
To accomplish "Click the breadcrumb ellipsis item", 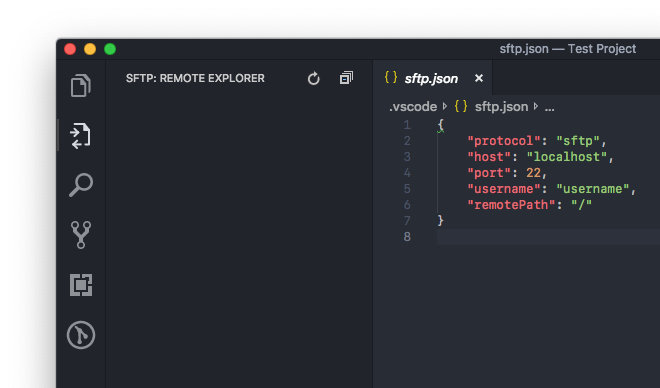I will (549, 108).
